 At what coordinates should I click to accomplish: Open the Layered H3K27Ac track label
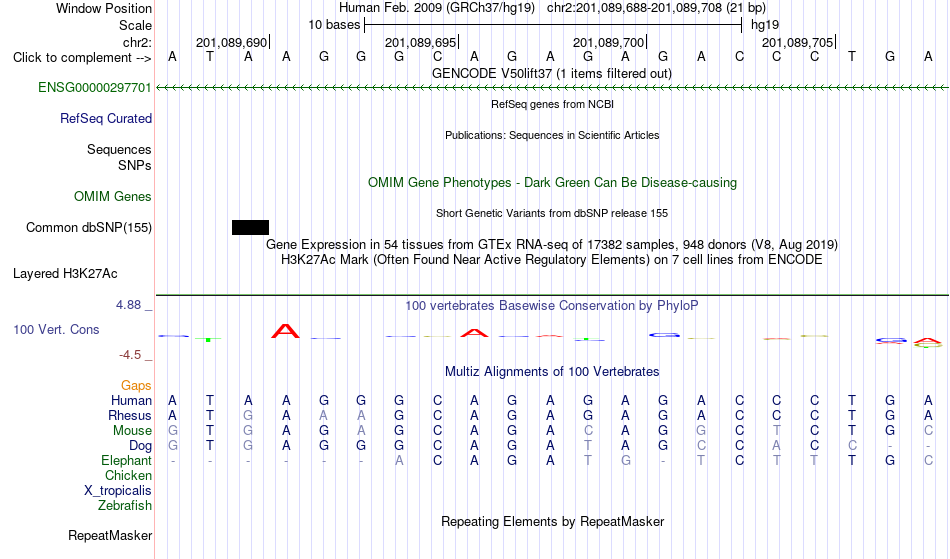tap(65, 274)
